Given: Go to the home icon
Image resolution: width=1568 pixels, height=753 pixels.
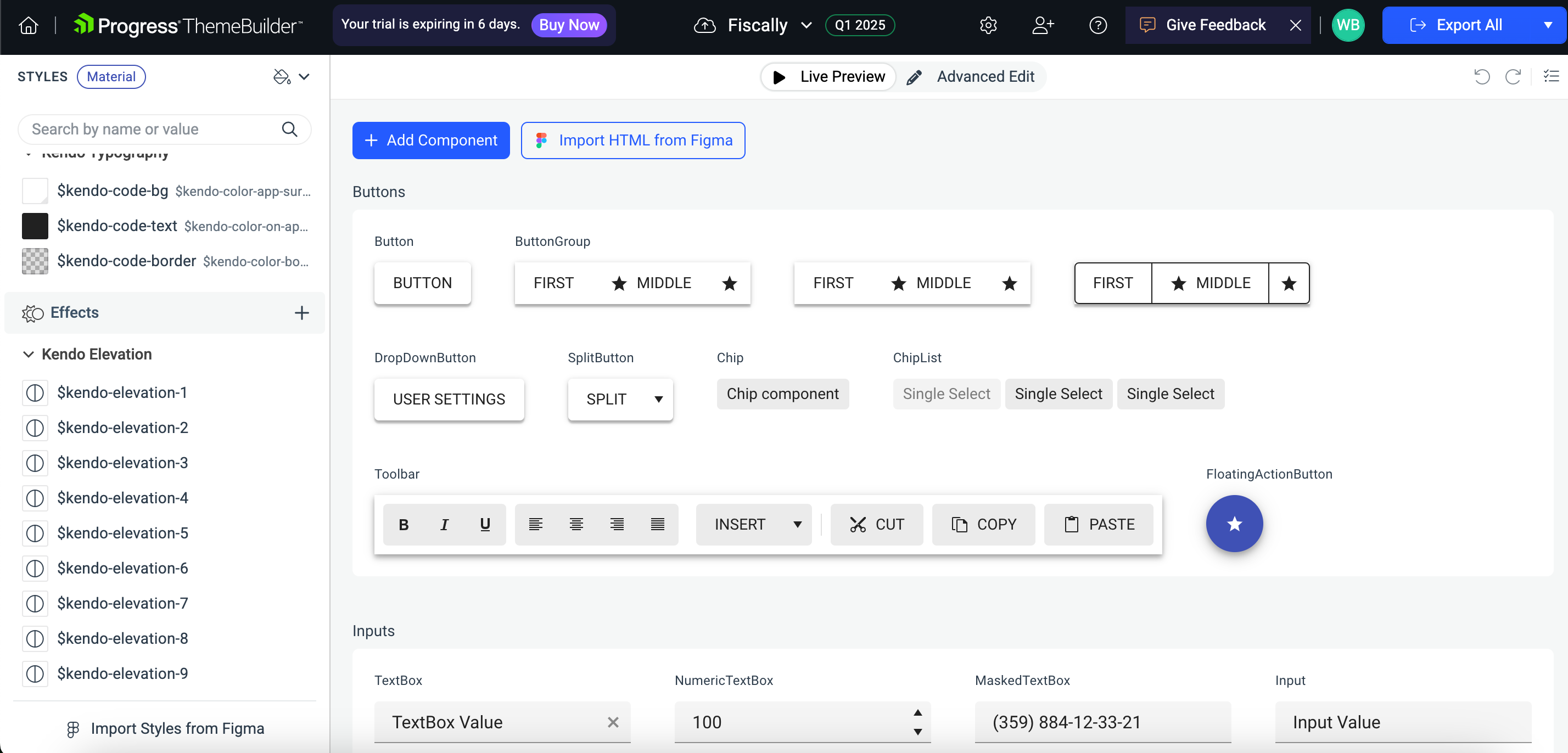Looking at the screenshot, I should tap(29, 25).
